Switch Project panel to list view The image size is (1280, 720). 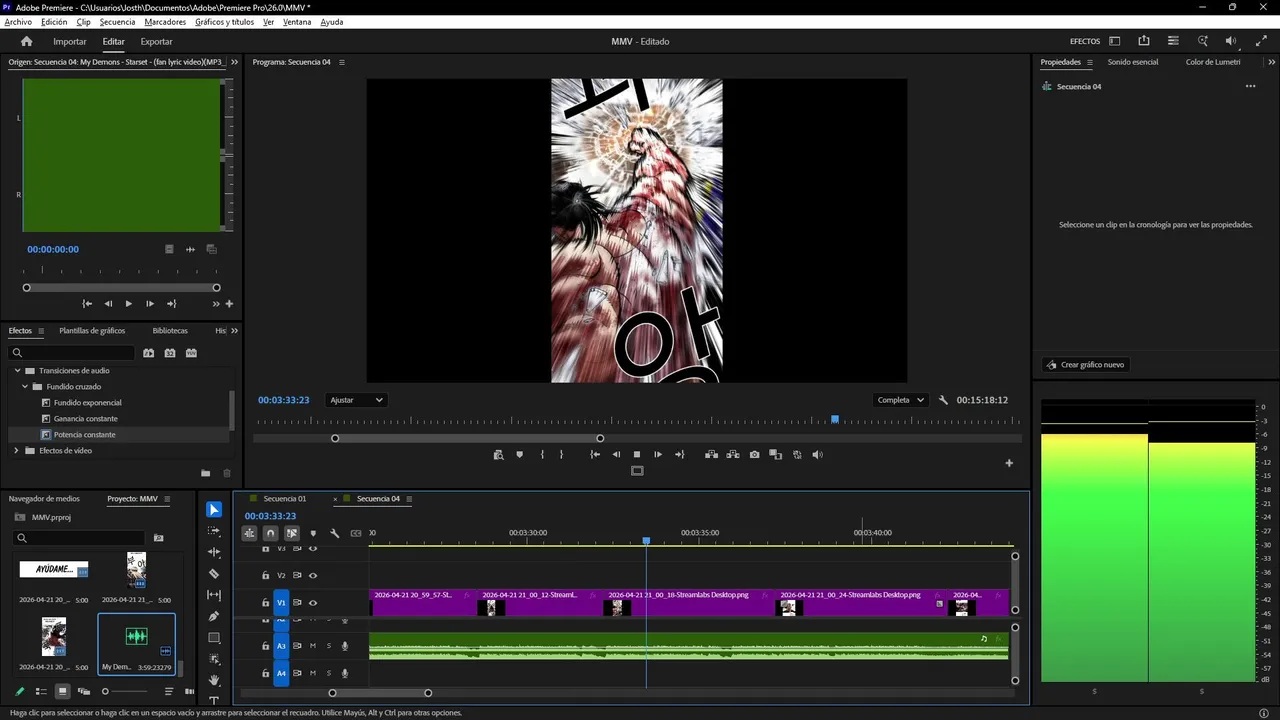coord(41,691)
